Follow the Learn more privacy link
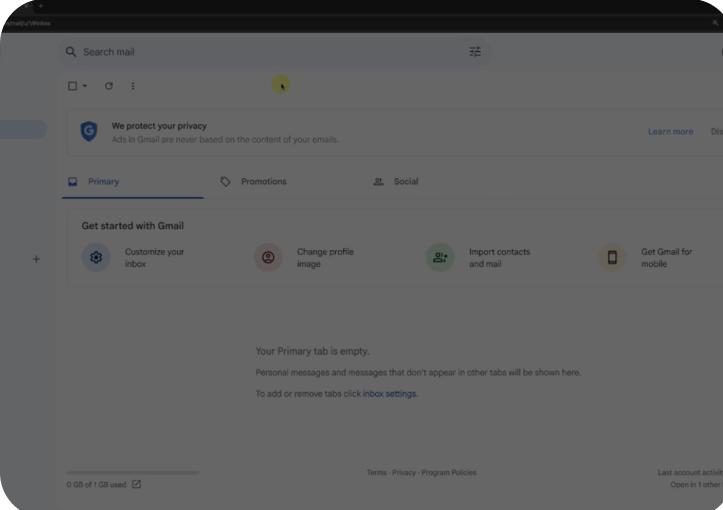The width and height of the screenshot is (723, 510). 670,131
